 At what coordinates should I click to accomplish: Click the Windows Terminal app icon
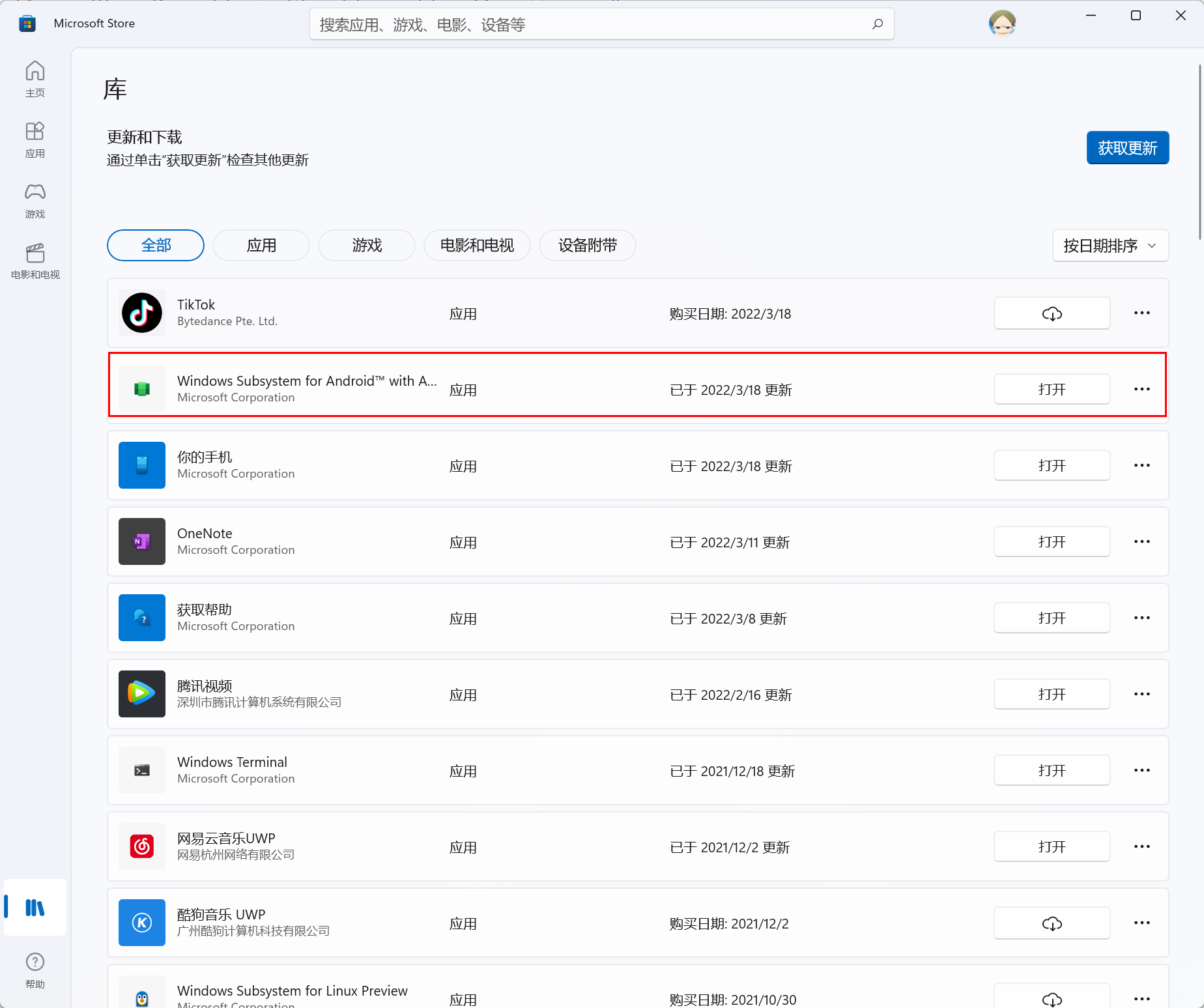tap(142, 770)
